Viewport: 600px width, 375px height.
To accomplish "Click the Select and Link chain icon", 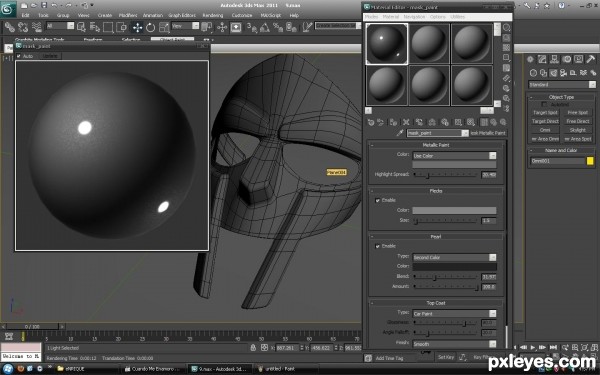I will tap(10, 27).
